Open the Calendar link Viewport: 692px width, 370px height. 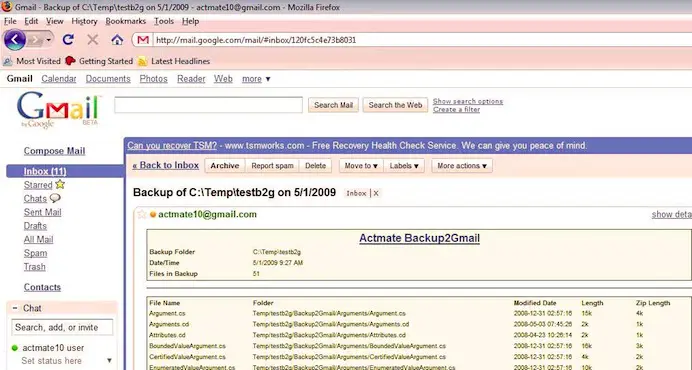[59, 79]
